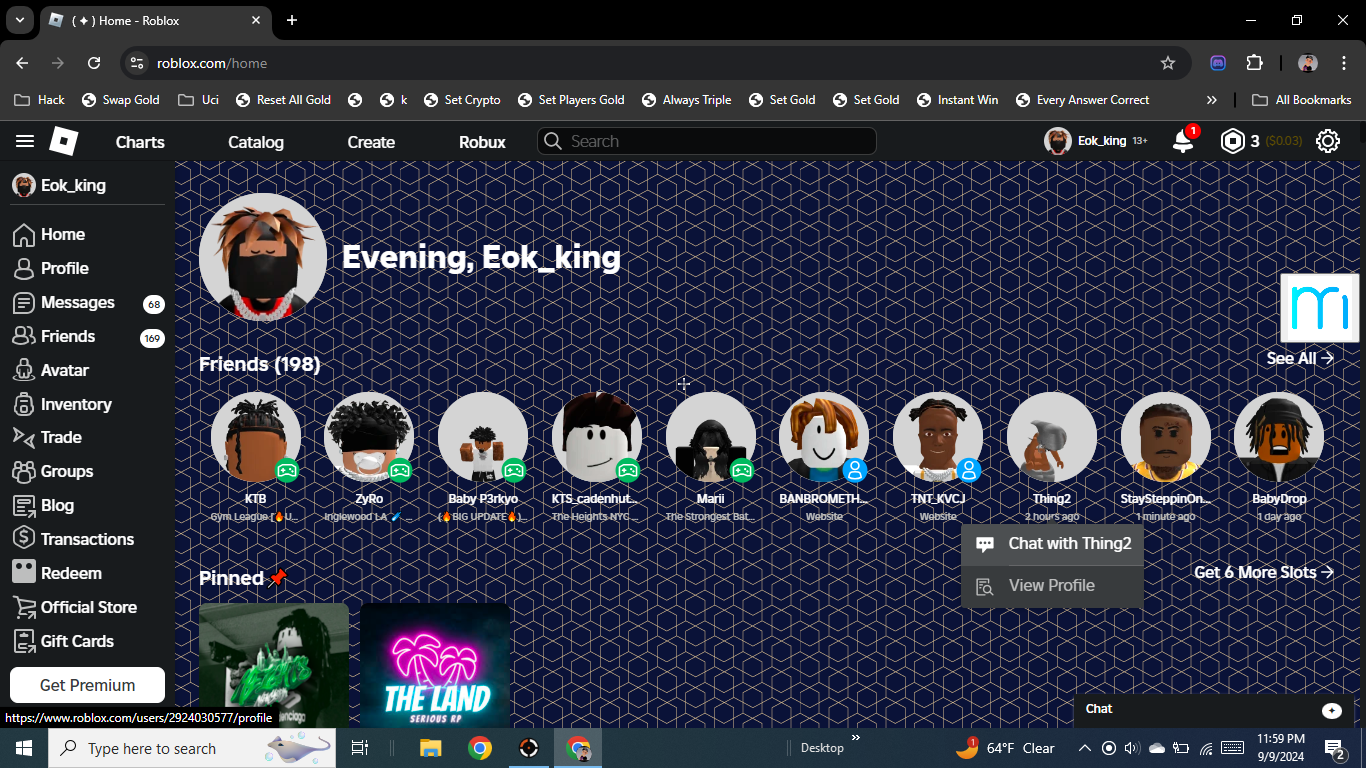Open friend TNT_KVCJ's avatar
Viewport: 1366px width, 768px height.
(938, 437)
